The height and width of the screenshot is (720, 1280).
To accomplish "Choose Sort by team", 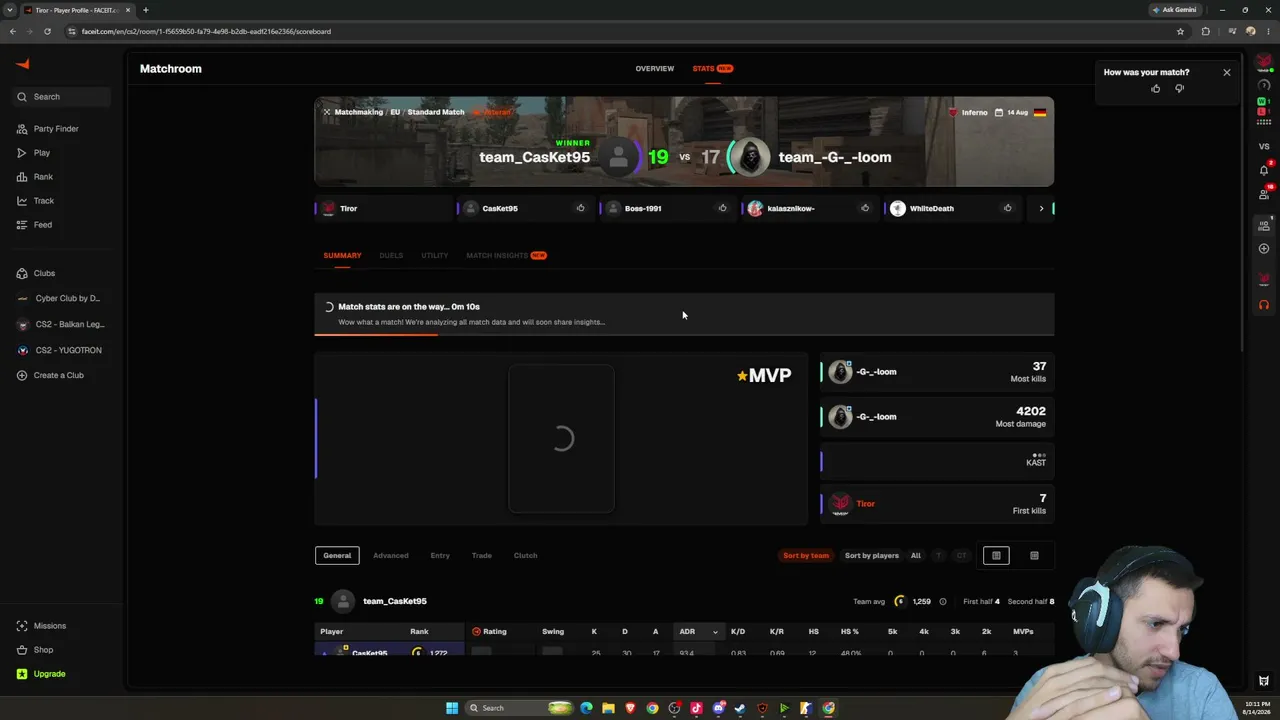I will 806,555.
